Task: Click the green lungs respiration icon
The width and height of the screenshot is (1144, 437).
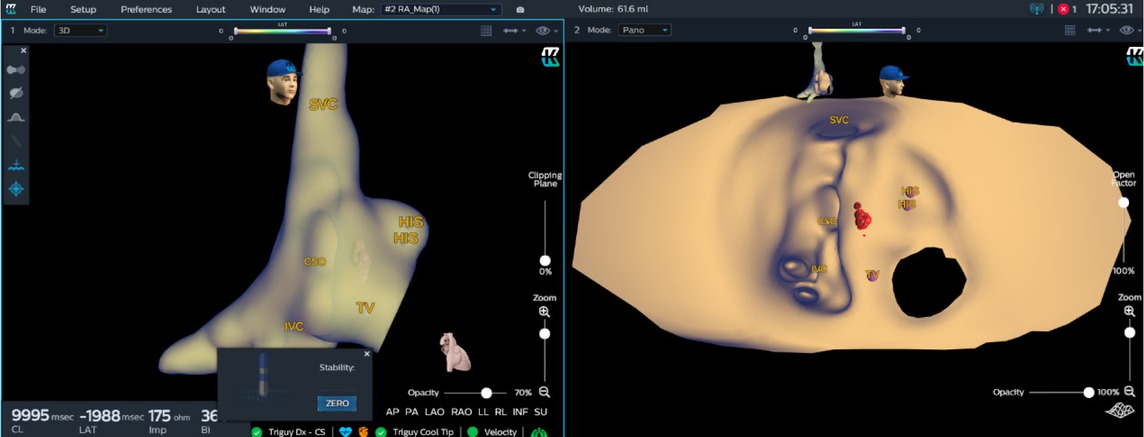Action: click(x=538, y=432)
